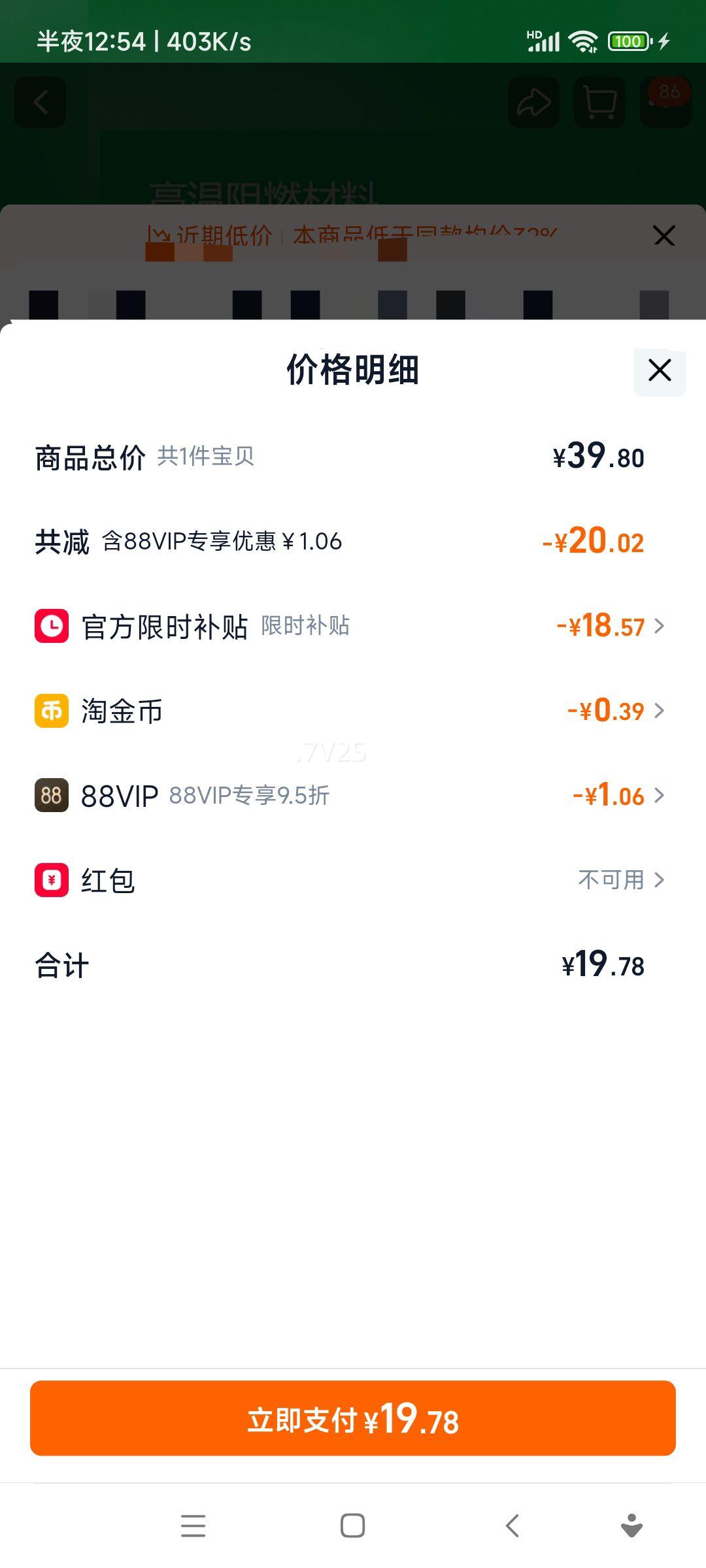
Task: Open the more menu with 86 badge
Action: [x=665, y=103]
